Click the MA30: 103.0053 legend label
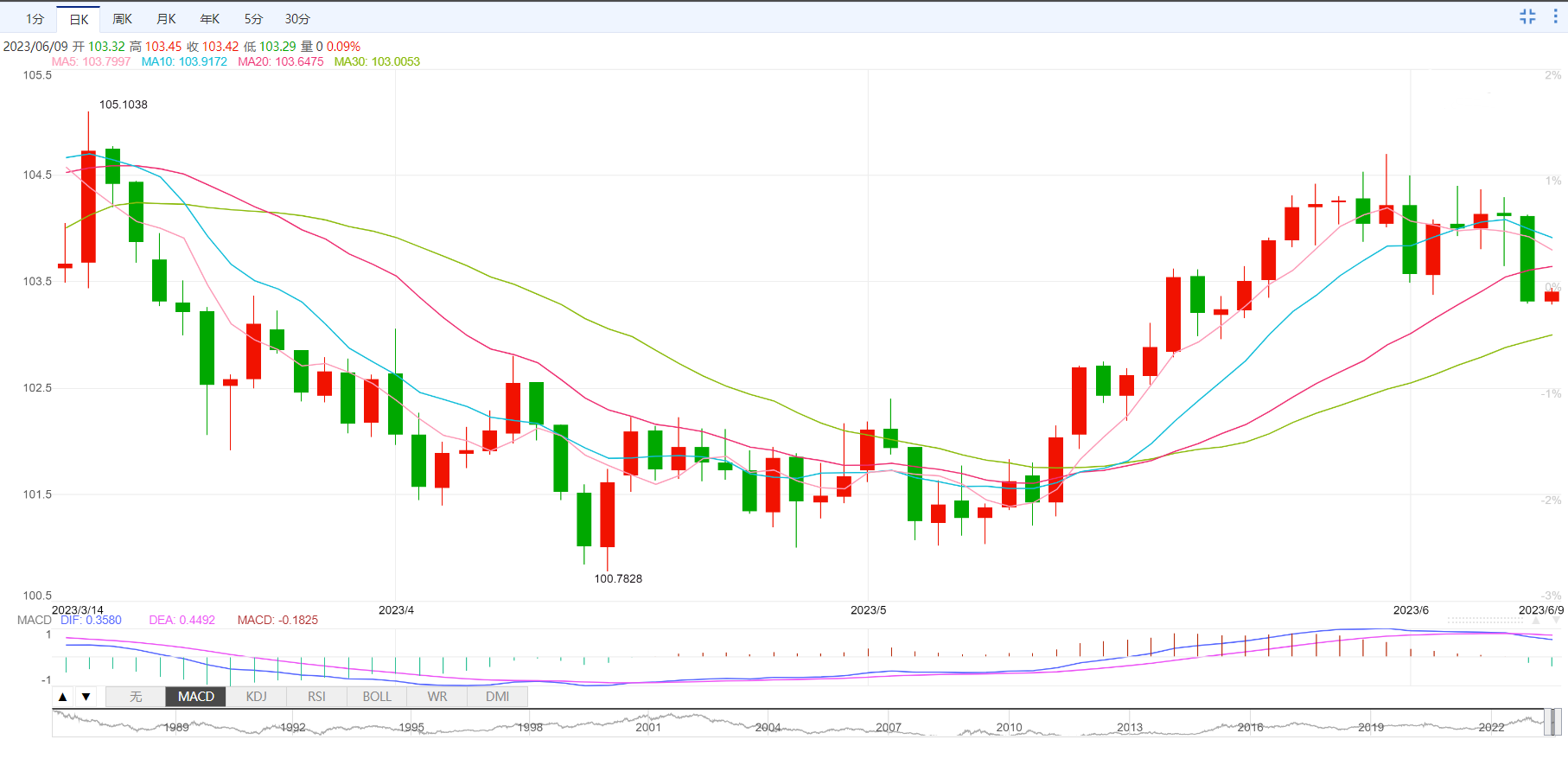This screenshot has width=1568, height=765. pos(377,61)
